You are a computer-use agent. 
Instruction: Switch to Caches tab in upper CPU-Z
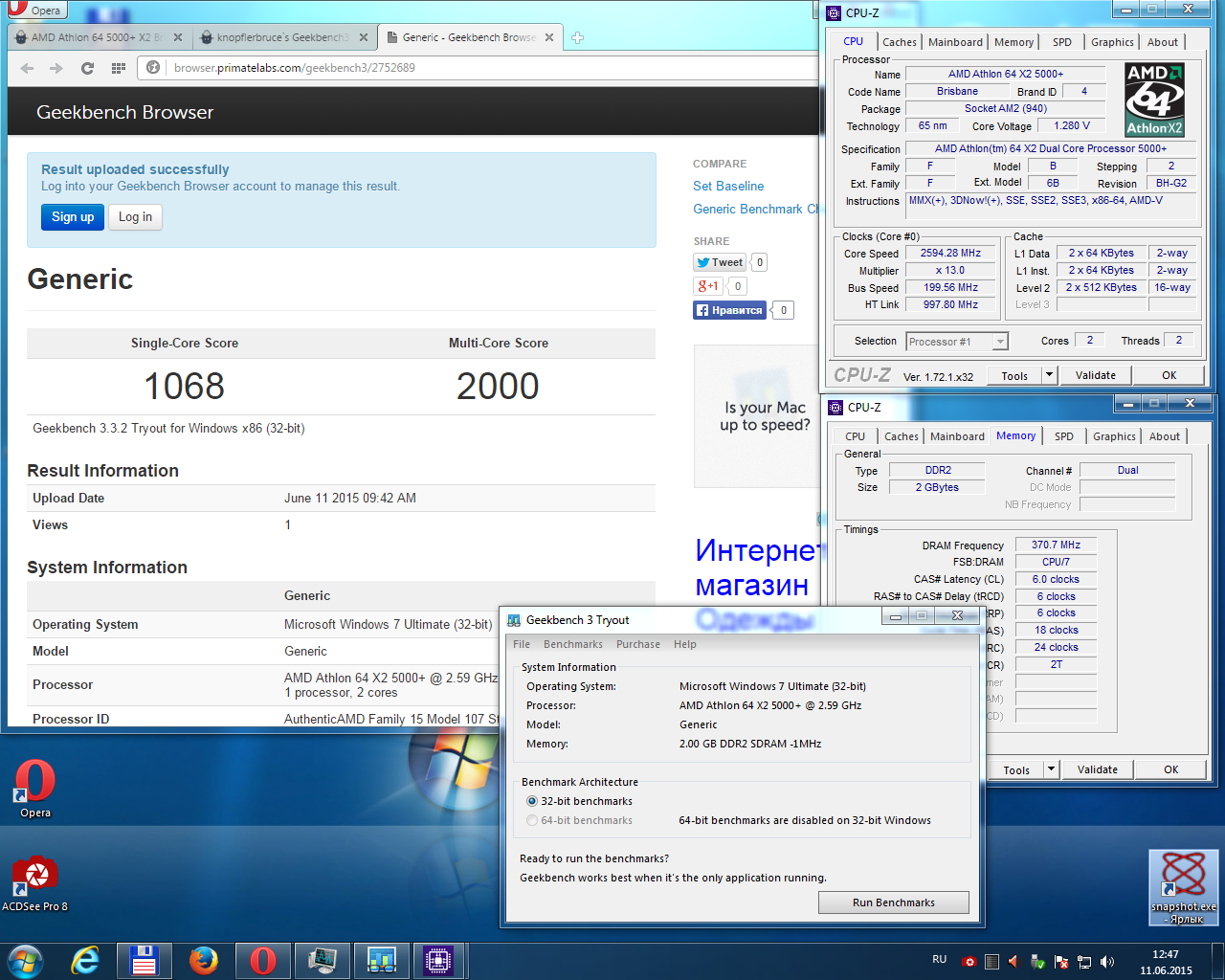[x=900, y=42]
